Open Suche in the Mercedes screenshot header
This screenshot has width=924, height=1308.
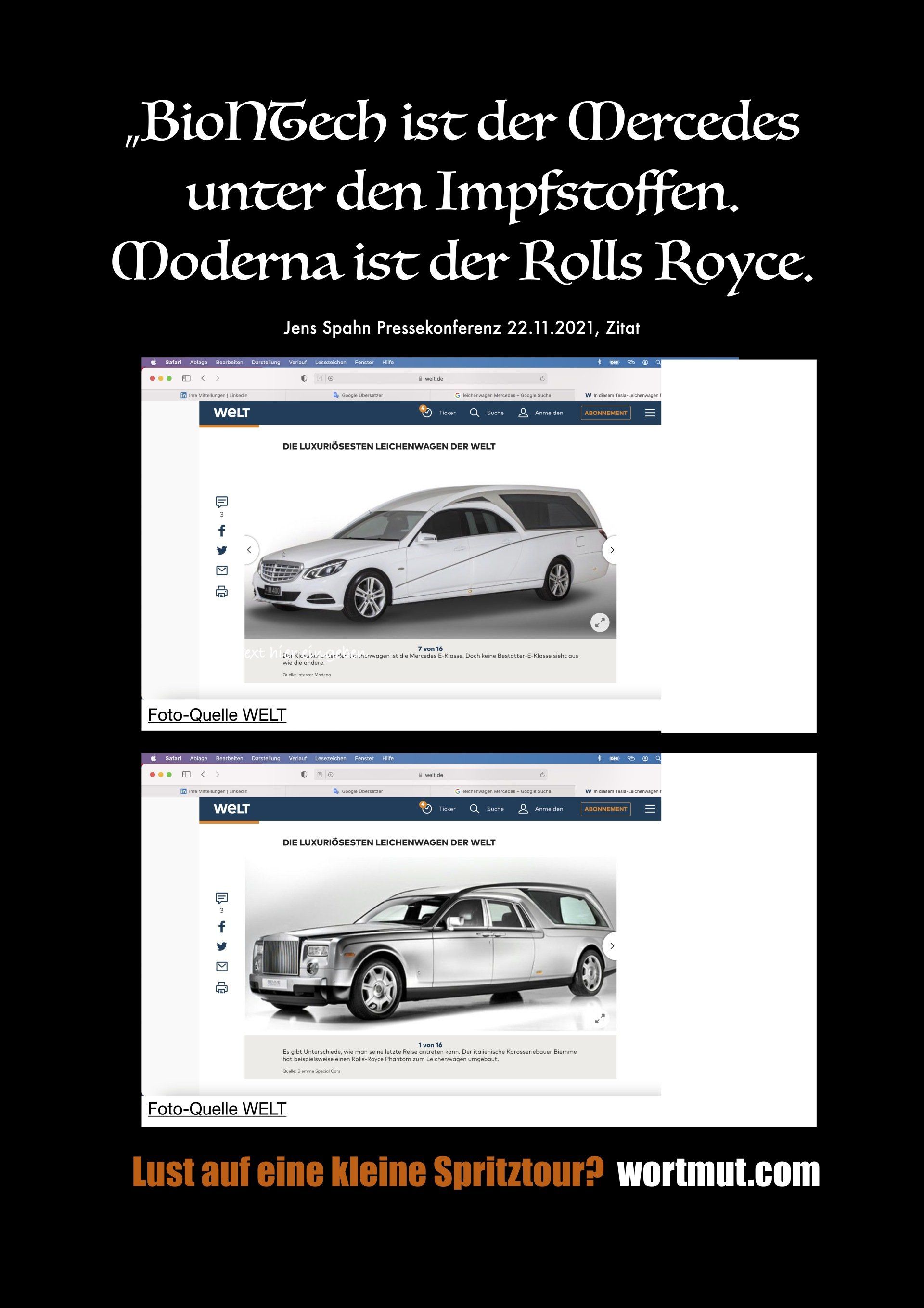tap(487, 413)
